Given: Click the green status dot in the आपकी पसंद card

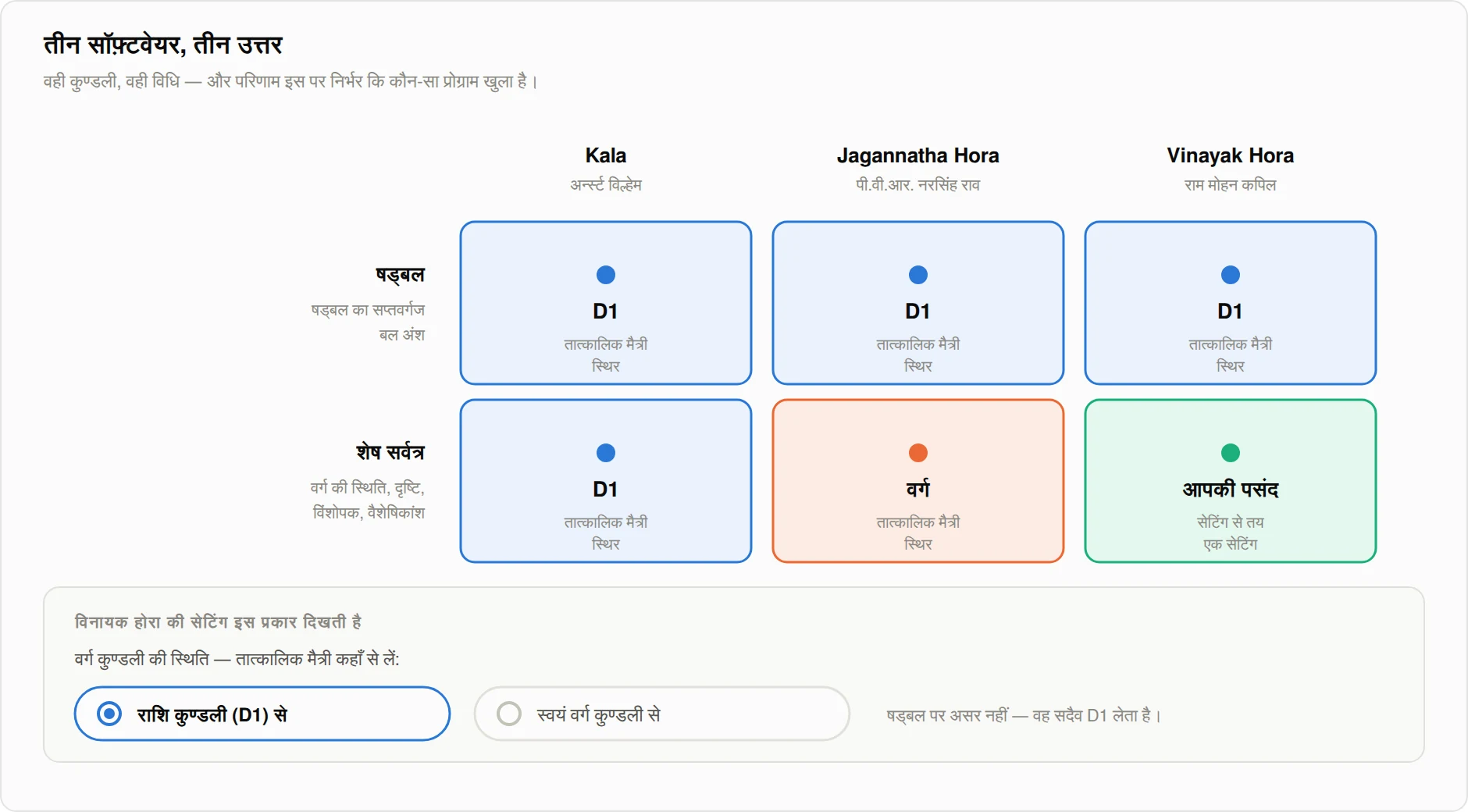Looking at the screenshot, I should pos(1231,453).
